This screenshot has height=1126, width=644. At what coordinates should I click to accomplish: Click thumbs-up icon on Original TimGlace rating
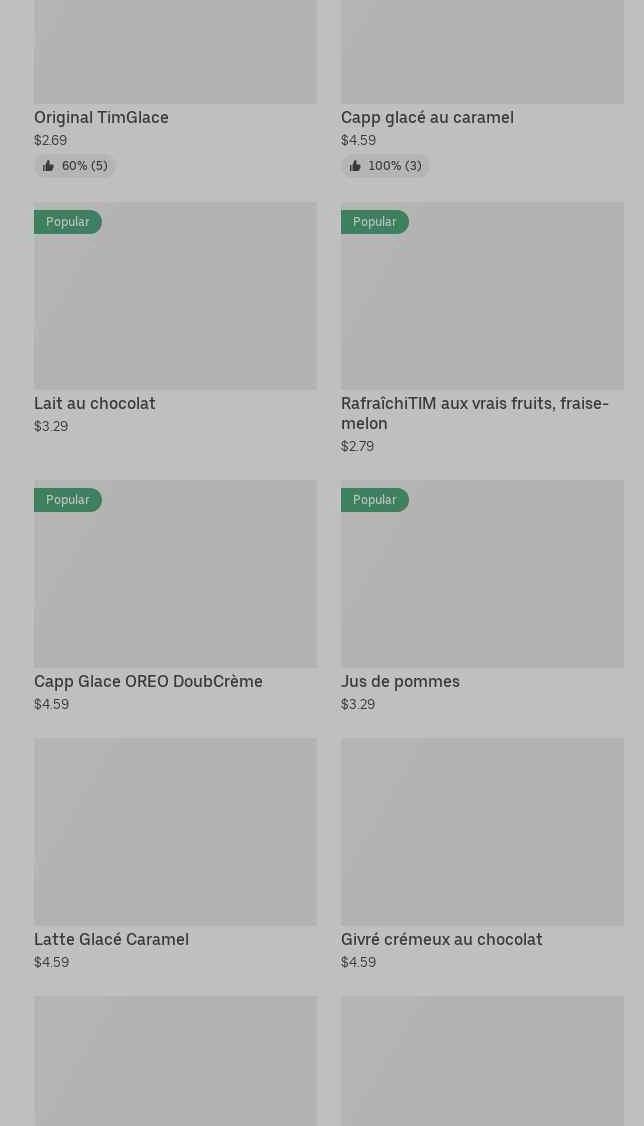(48, 166)
